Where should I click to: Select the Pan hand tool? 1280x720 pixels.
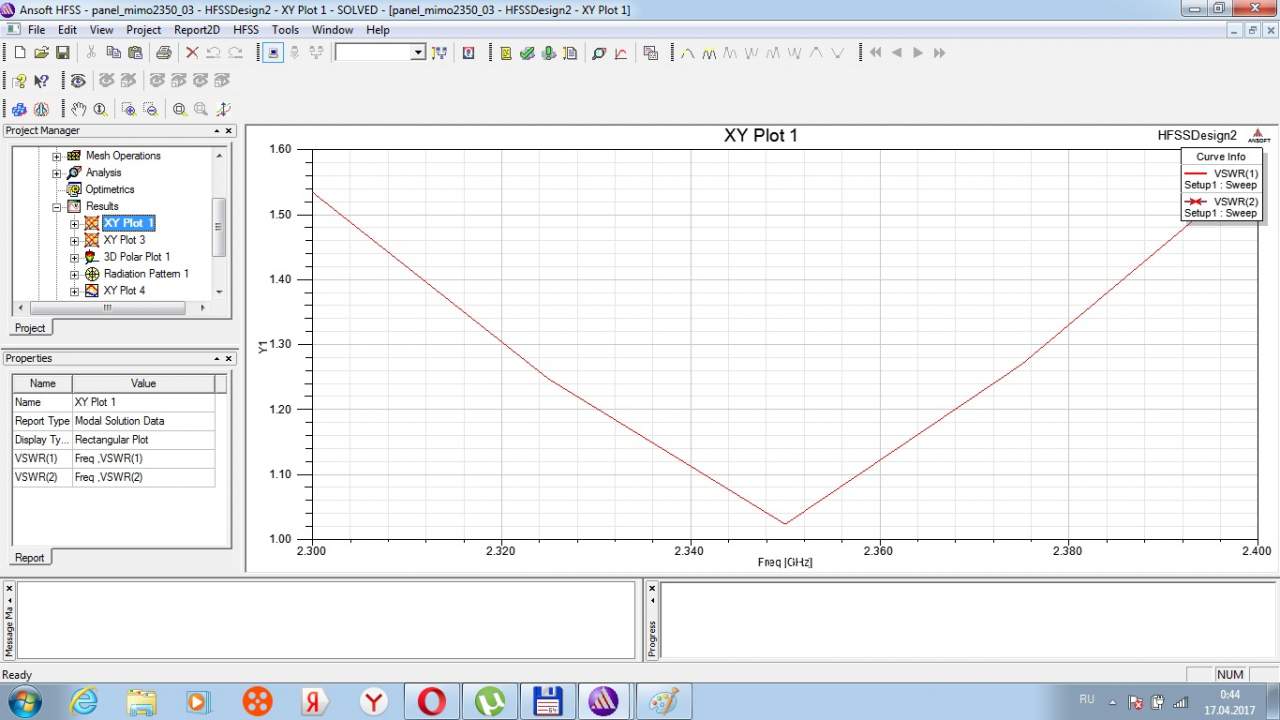[78, 109]
